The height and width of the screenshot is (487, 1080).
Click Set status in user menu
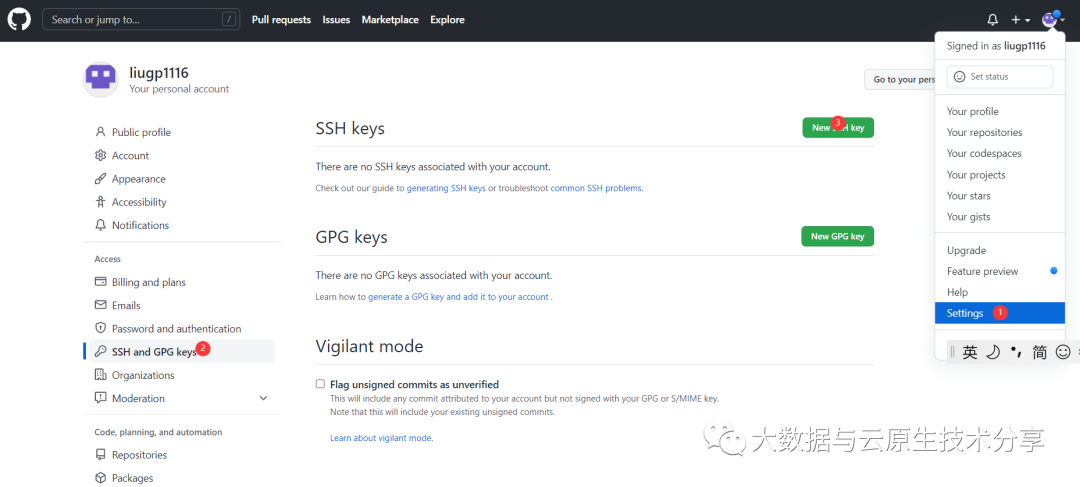click(1000, 77)
